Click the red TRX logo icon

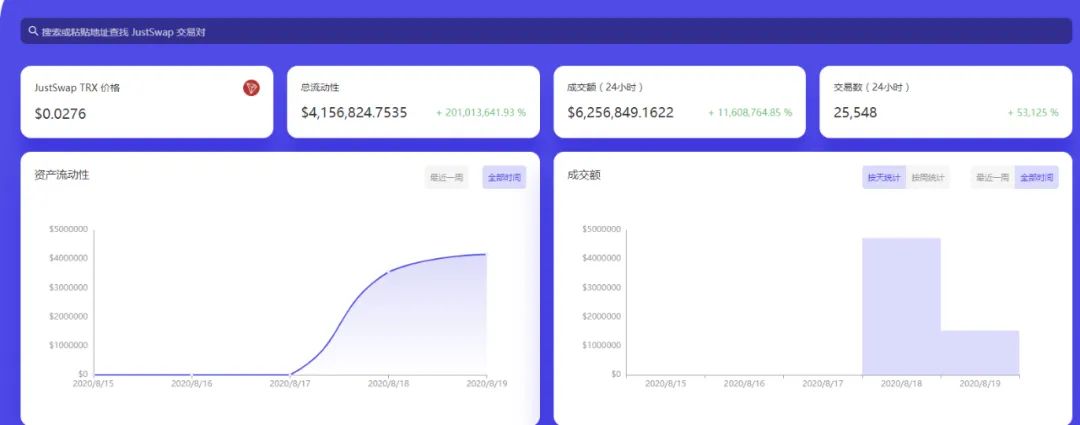(x=251, y=88)
